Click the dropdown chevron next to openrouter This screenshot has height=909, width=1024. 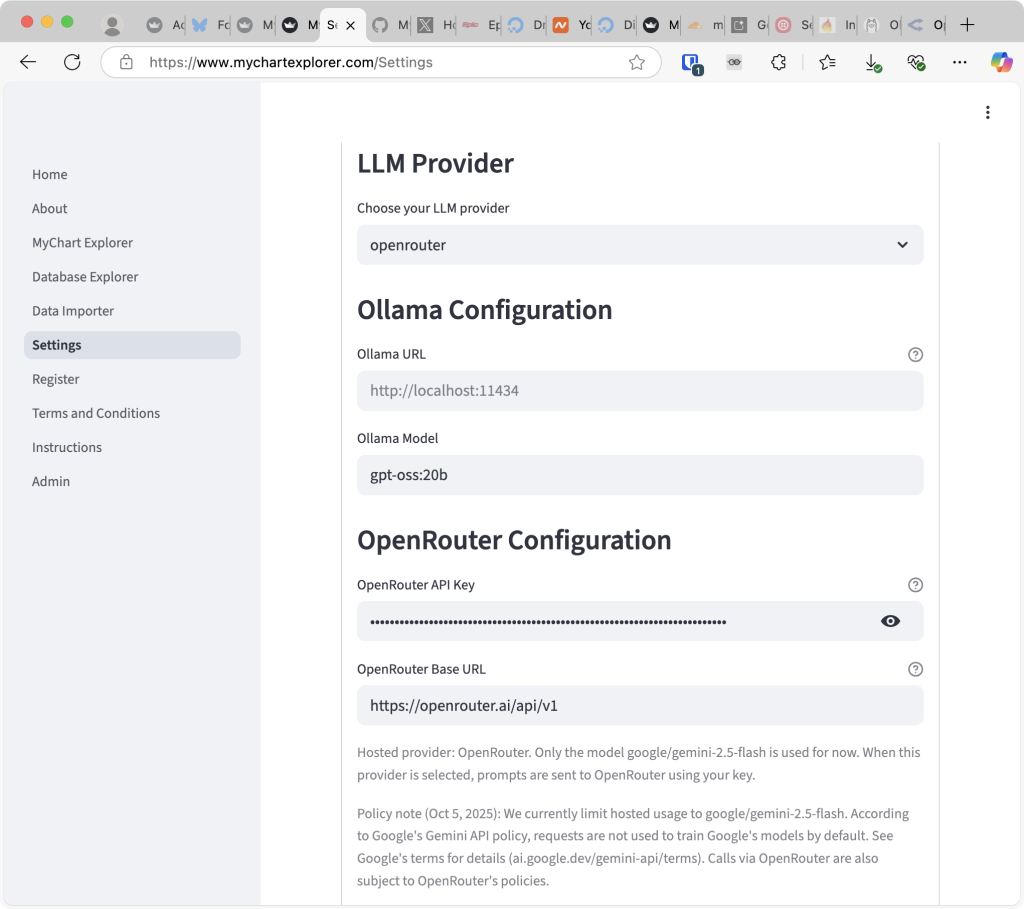click(902, 245)
